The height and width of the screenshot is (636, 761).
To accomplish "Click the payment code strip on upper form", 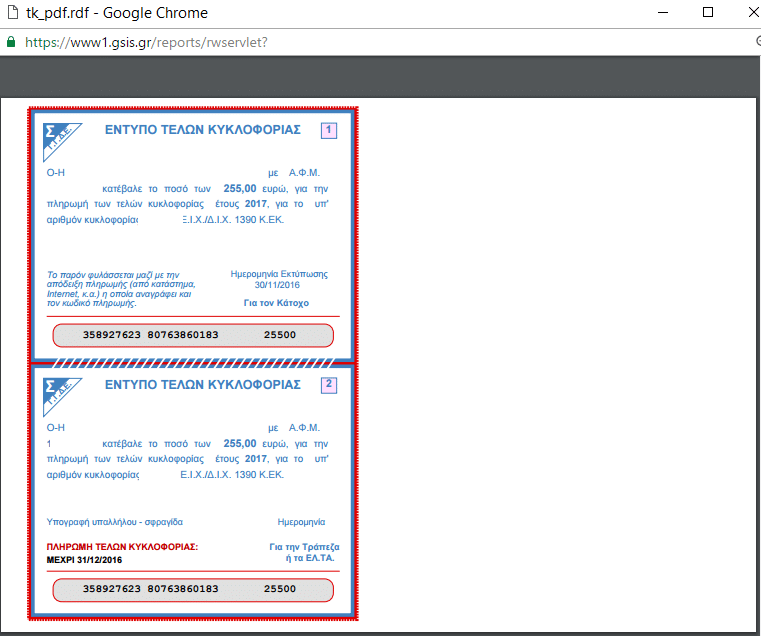I will 192,336.
